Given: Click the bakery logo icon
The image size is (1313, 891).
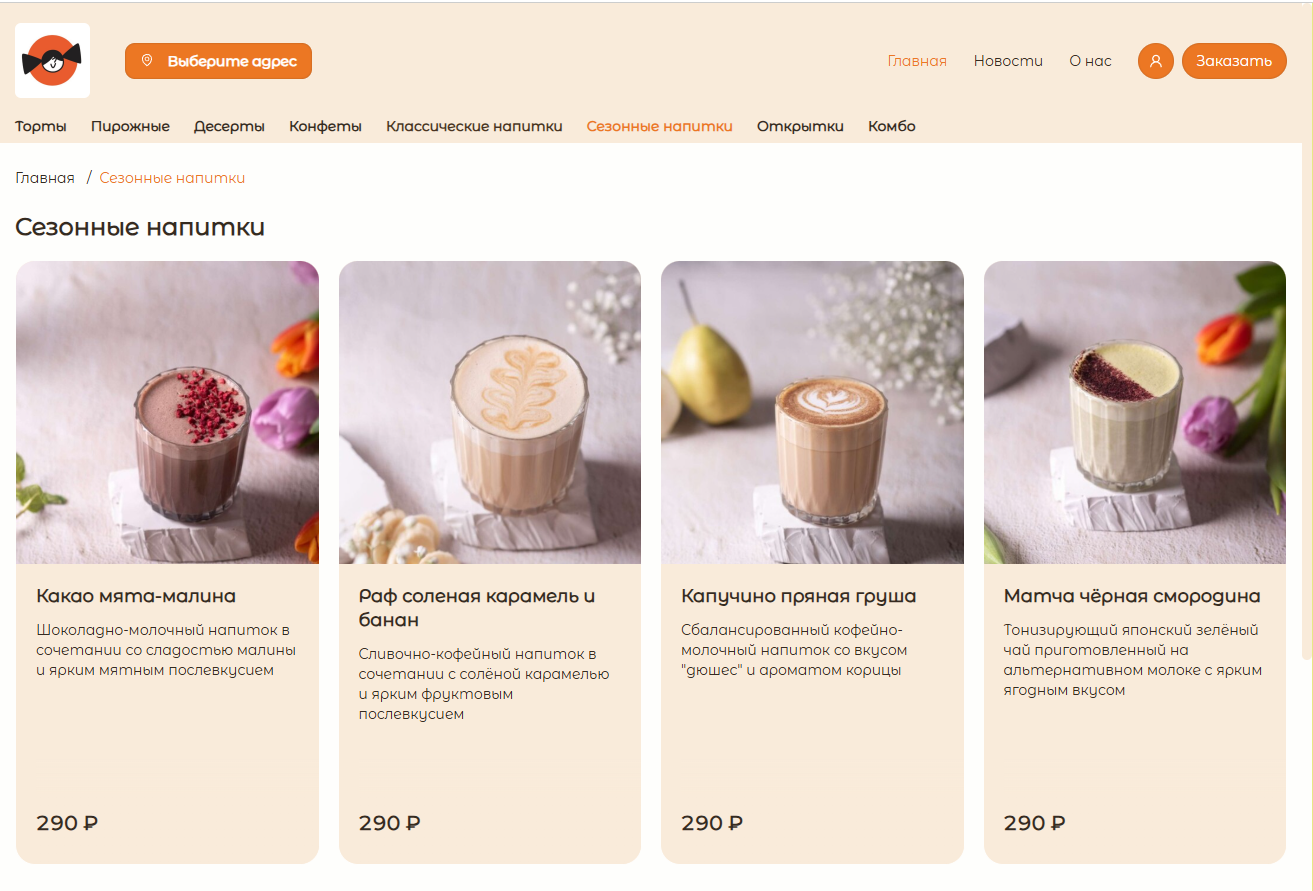Looking at the screenshot, I should click(52, 60).
